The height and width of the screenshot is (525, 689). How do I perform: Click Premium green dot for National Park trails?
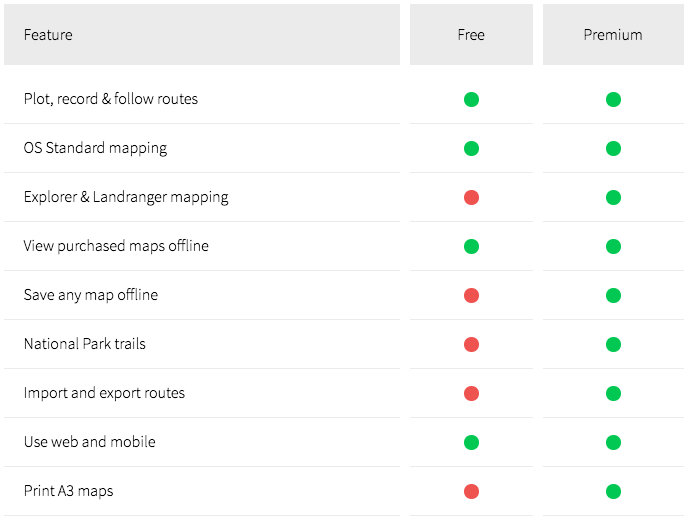613,344
